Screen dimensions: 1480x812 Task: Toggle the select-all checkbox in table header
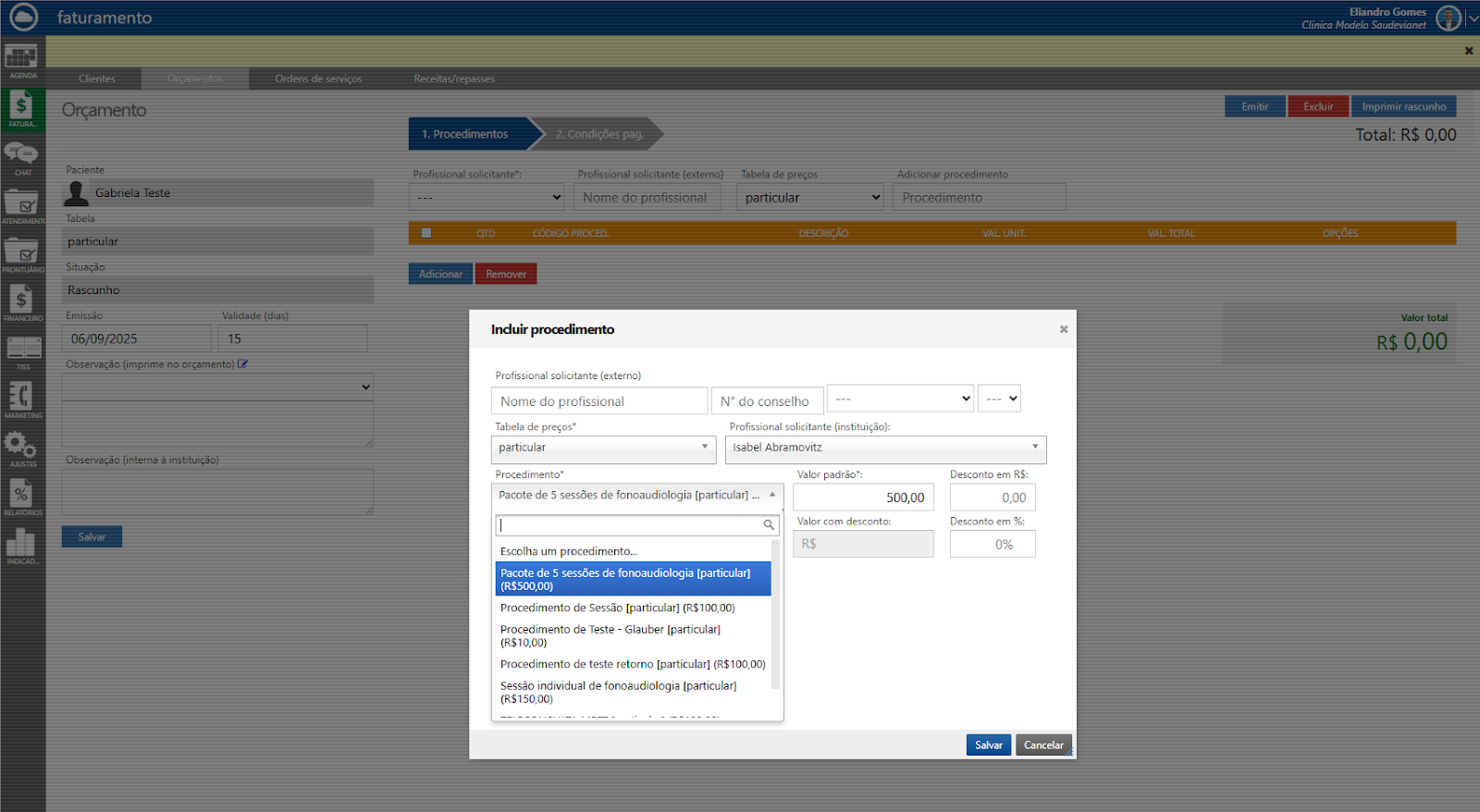point(426,233)
